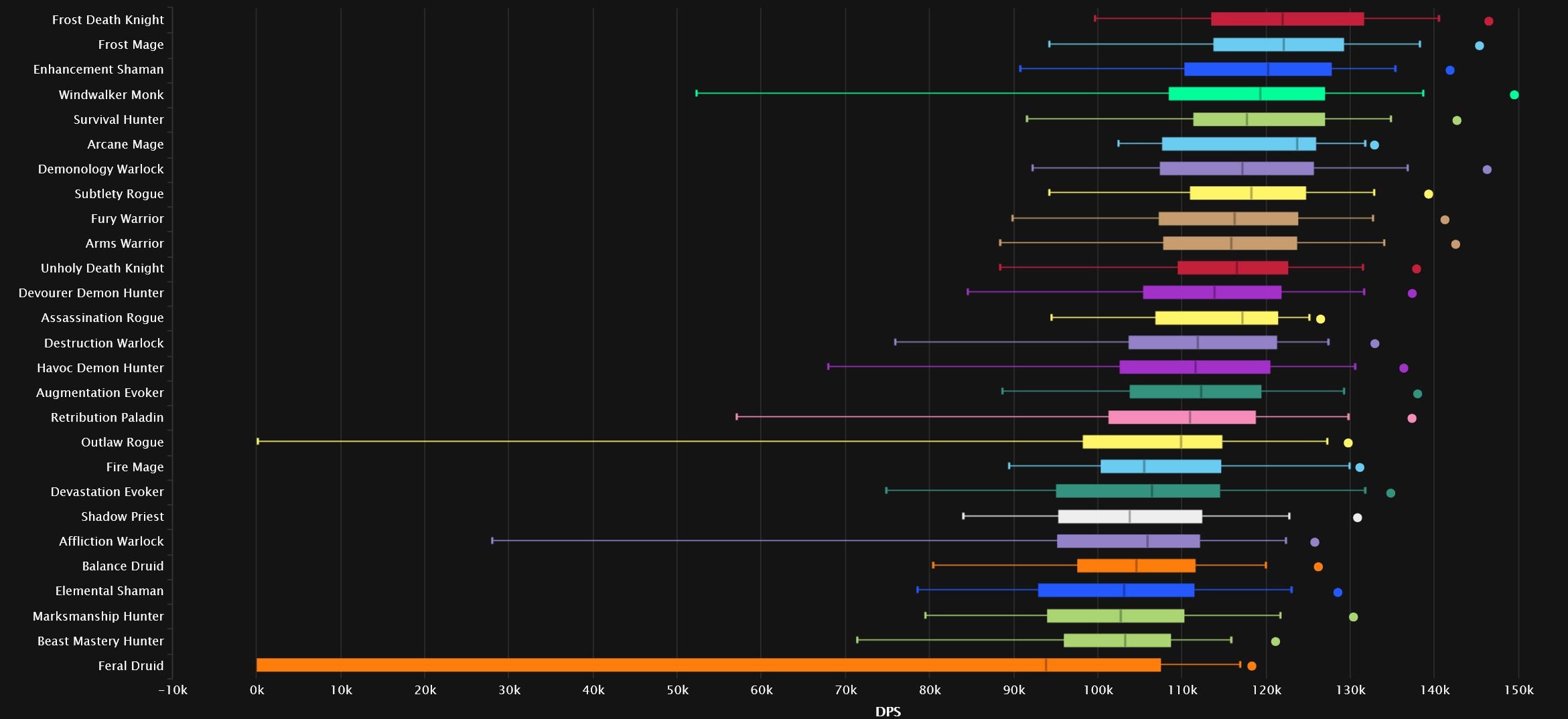Click the Retribution Paladin label
This screenshot has width=1568, height=719.
(107, 418)
